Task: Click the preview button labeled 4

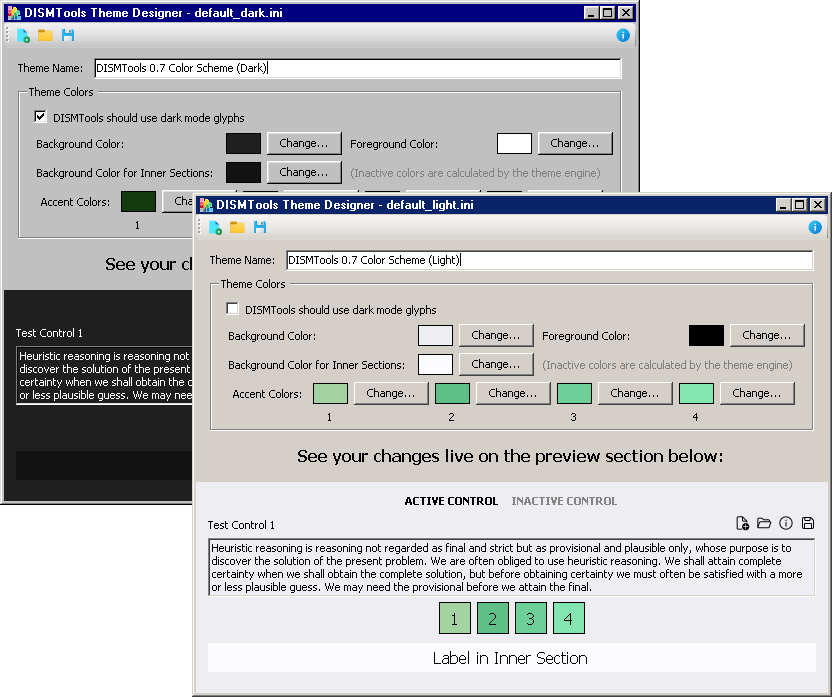Action: 569,618
